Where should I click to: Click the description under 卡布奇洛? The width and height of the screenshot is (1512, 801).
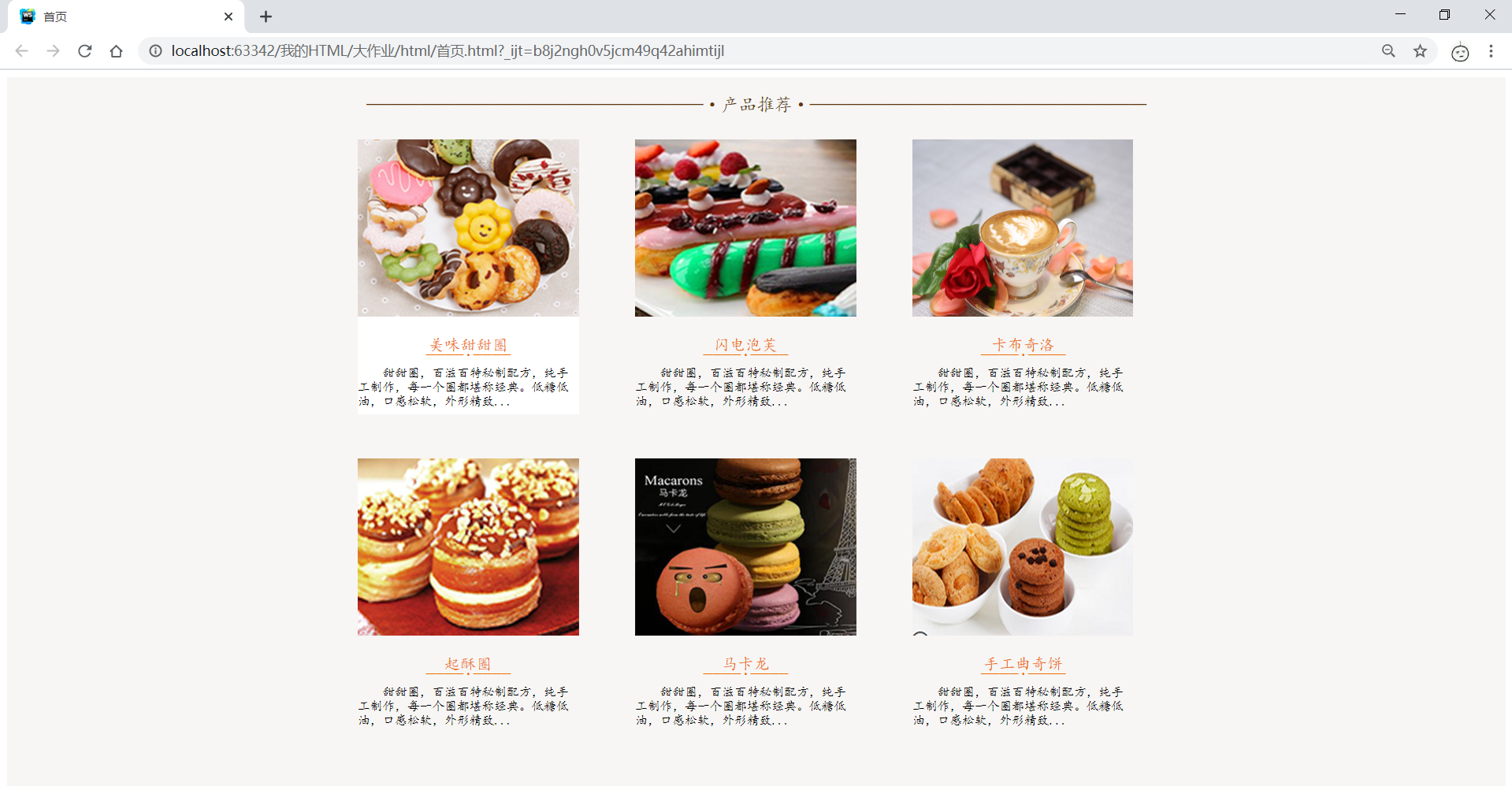point(1019,387)
